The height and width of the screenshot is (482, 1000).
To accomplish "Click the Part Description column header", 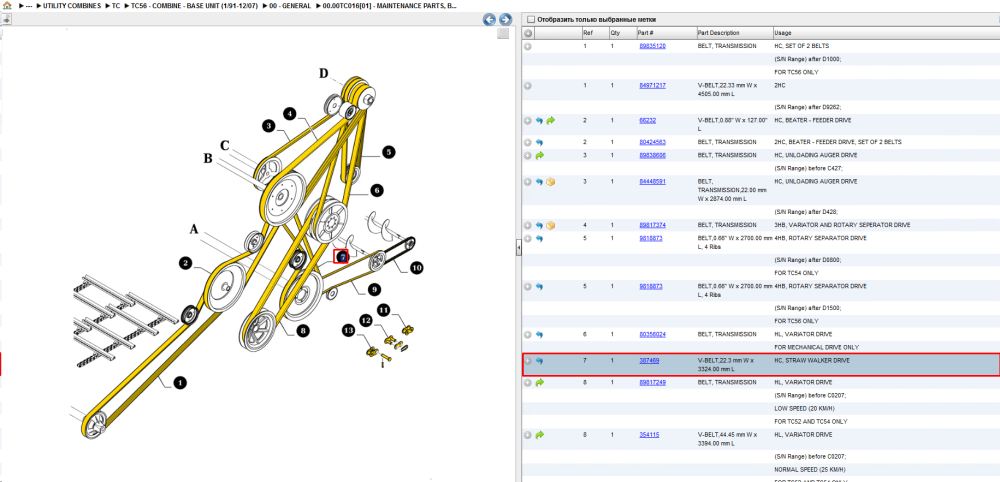I will click(x=733, y=33).
